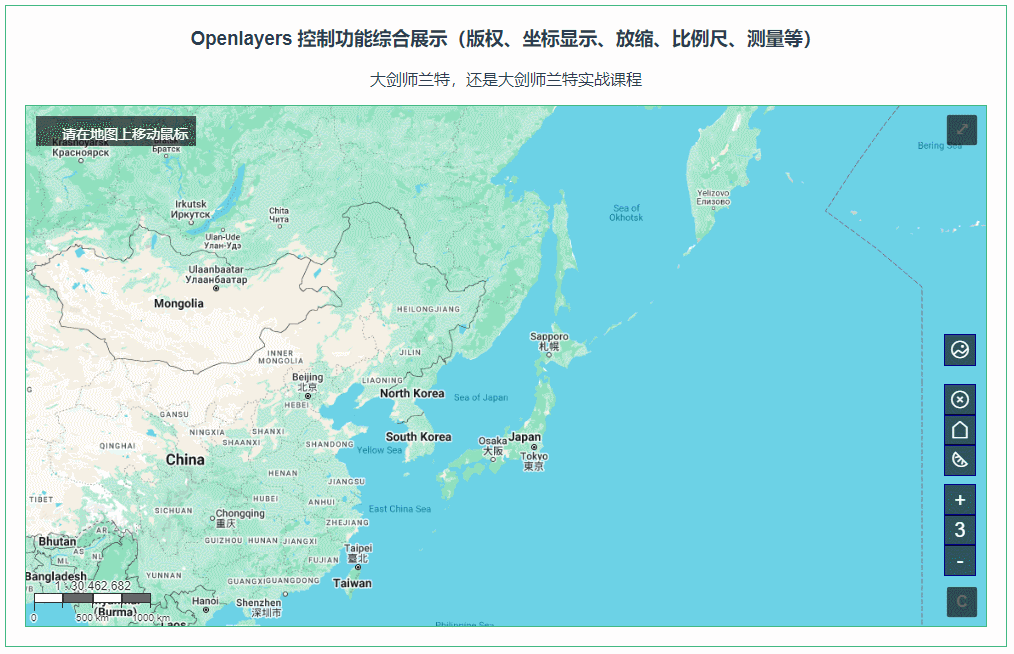The width and height of the screenshot is (1014, 654).
Task: Open the C attribution button
Action: point(962,602)
